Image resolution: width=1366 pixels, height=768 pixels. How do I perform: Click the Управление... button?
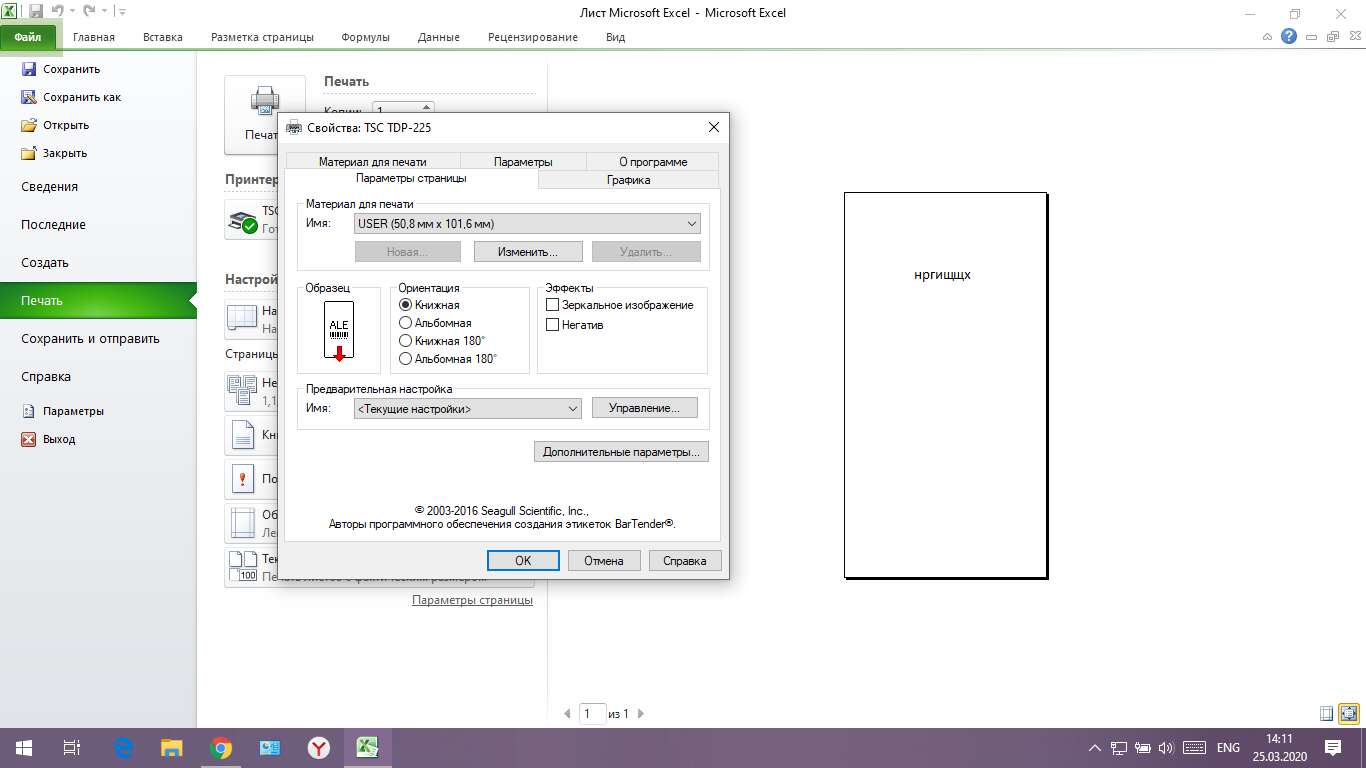pyautogui.click(x=645, y=408)
